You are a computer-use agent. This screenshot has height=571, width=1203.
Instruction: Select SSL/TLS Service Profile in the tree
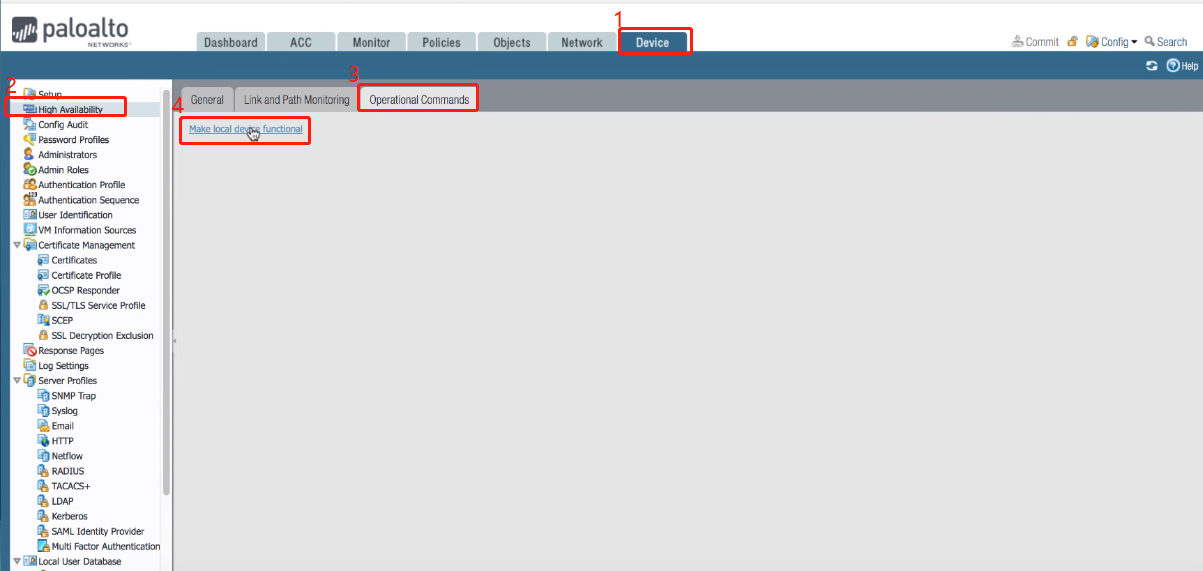tap(98, 306)
